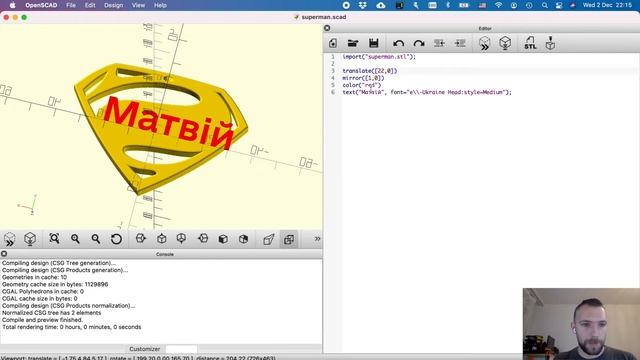Export the model as STL

click(x=530, y=43)
